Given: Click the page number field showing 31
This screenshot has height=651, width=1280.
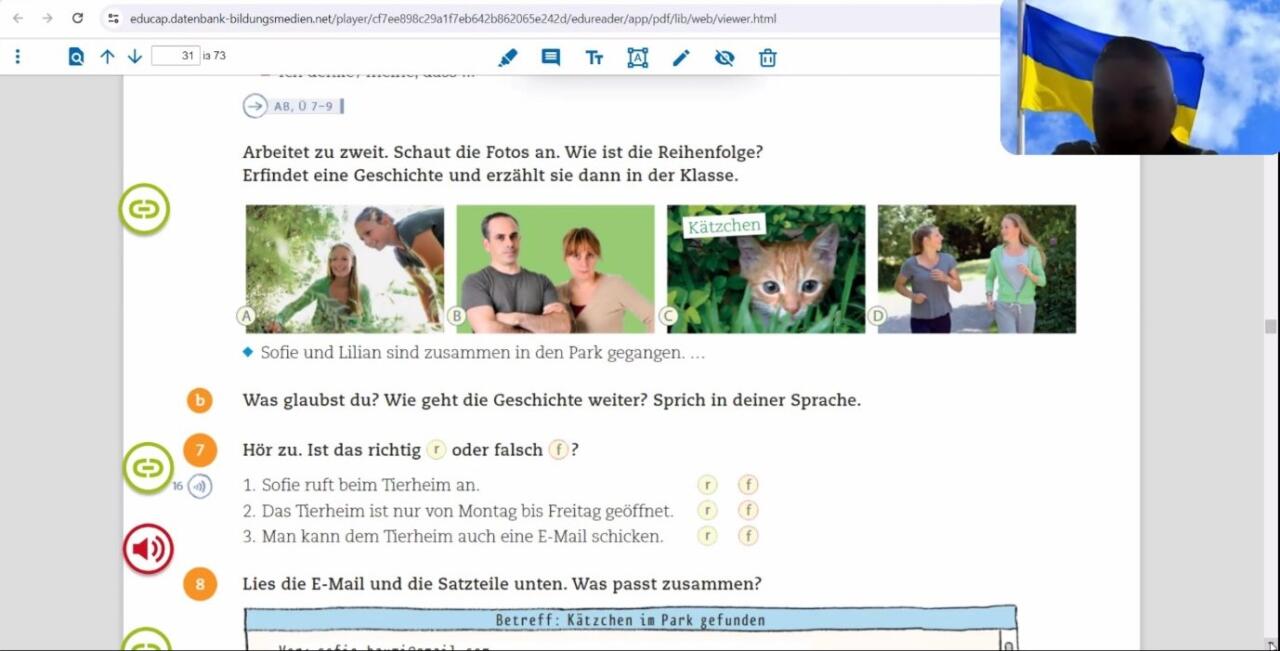Looking at the screenshot, I should (x=176, y=56).
